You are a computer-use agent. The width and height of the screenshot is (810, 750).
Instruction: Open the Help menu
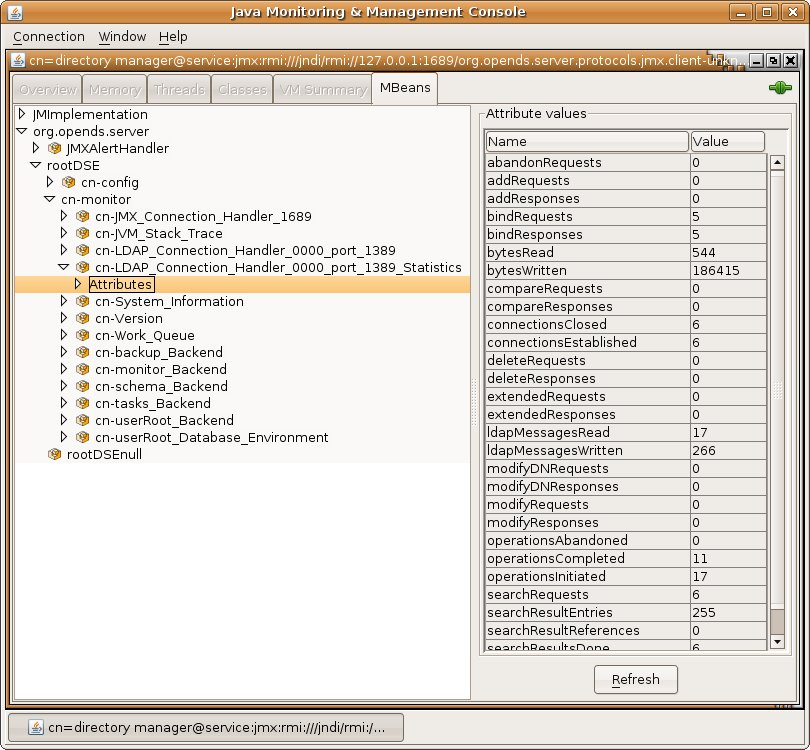click(173, 37)
